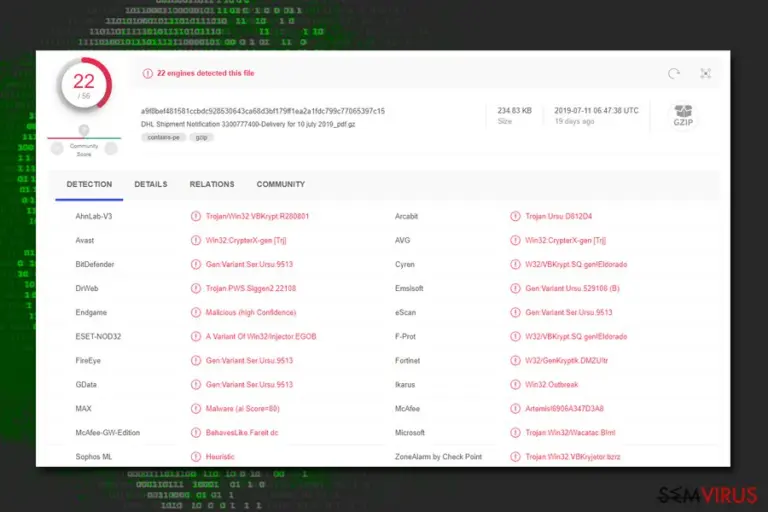
Task: Click warning icon in AVG row
Action: point(515,240)
